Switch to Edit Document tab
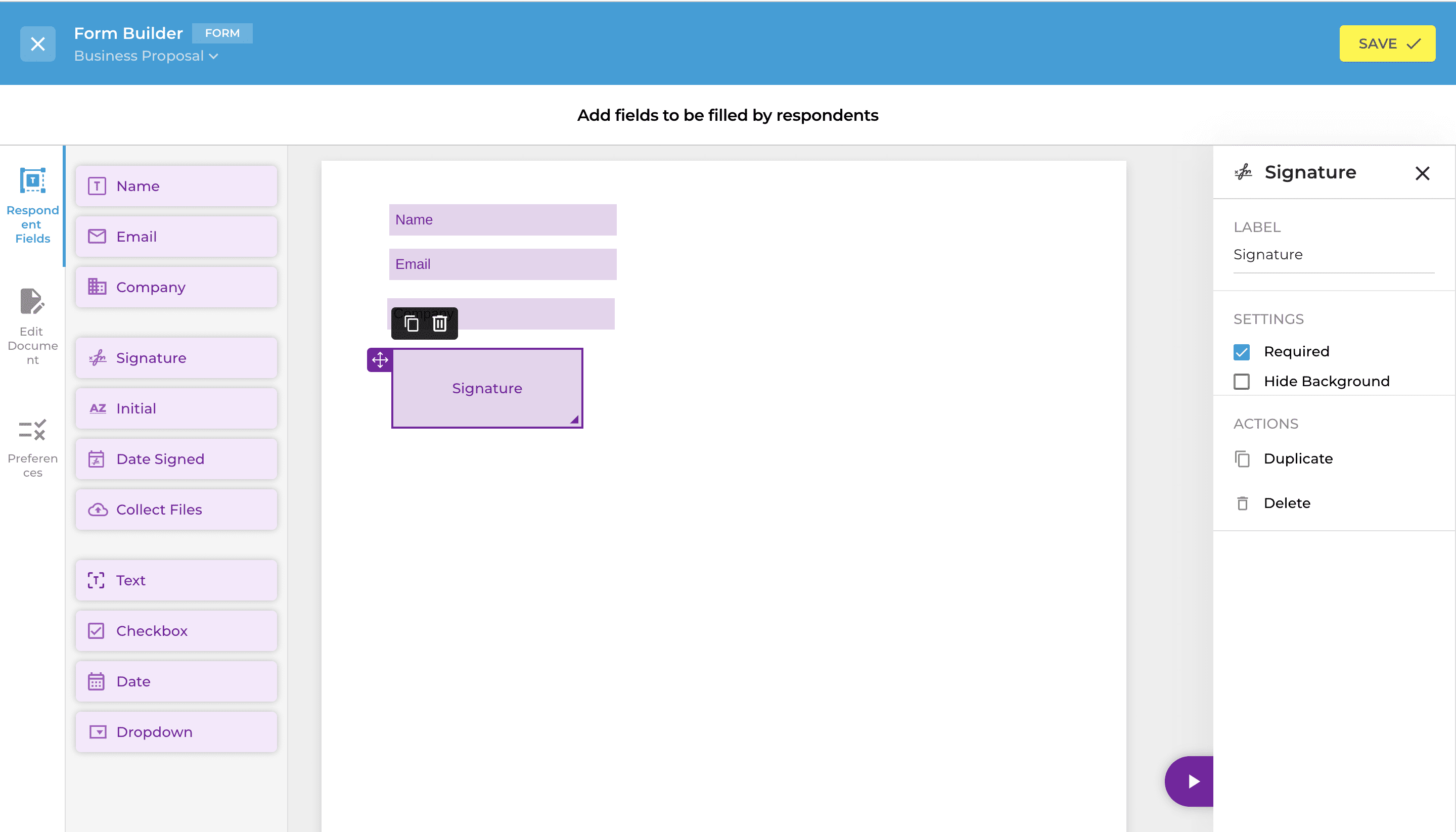The image size is (1456, 832). click(x=32, y=327)
